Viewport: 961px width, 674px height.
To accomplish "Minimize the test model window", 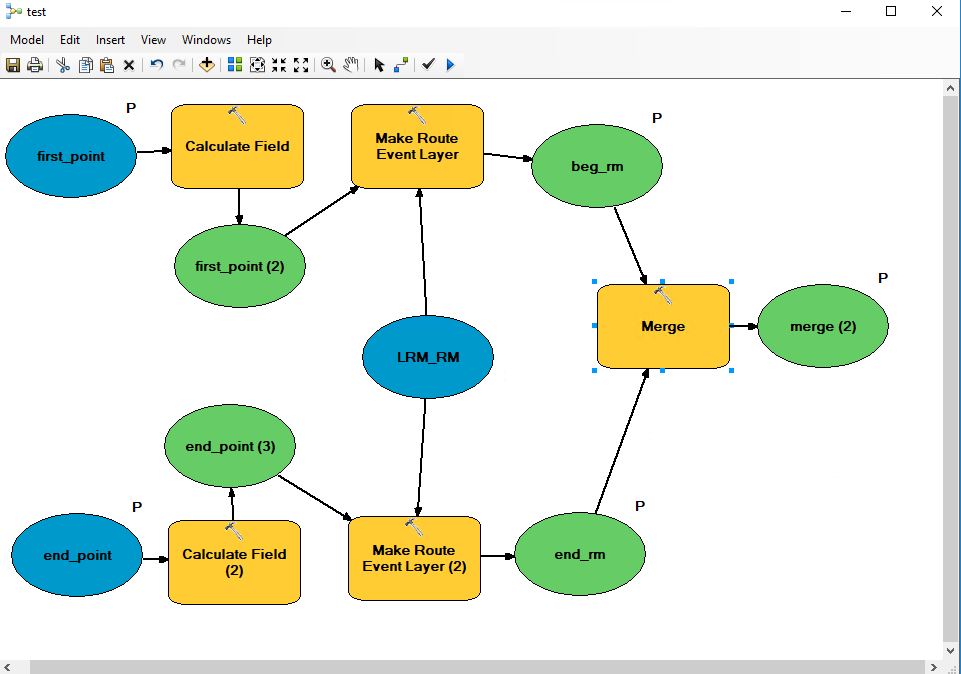I will 846,11.
